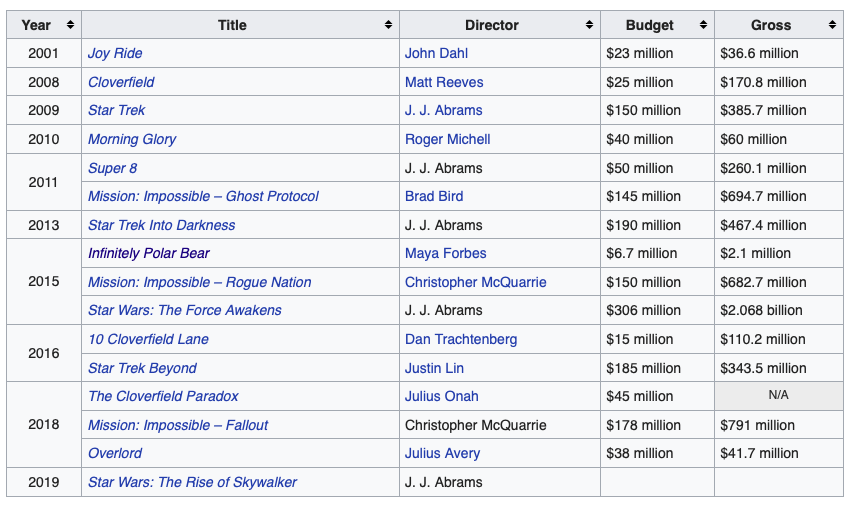Open Star Wars: The Force Awakens
Image resolution: width=851 pixels, height=505 pixels.
(x=185, y=310)
